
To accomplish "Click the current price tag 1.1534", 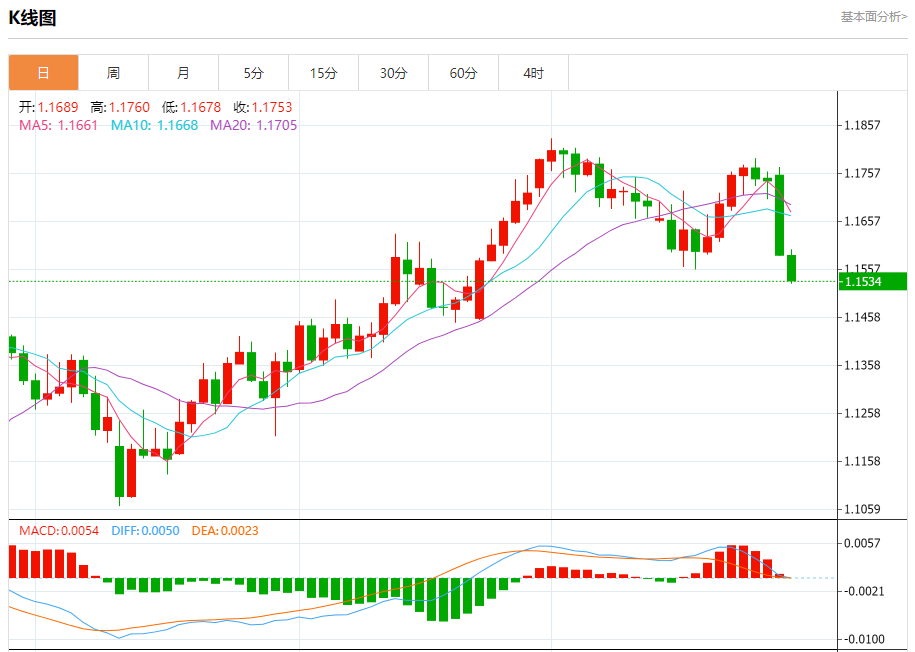I will coord(863,282).
